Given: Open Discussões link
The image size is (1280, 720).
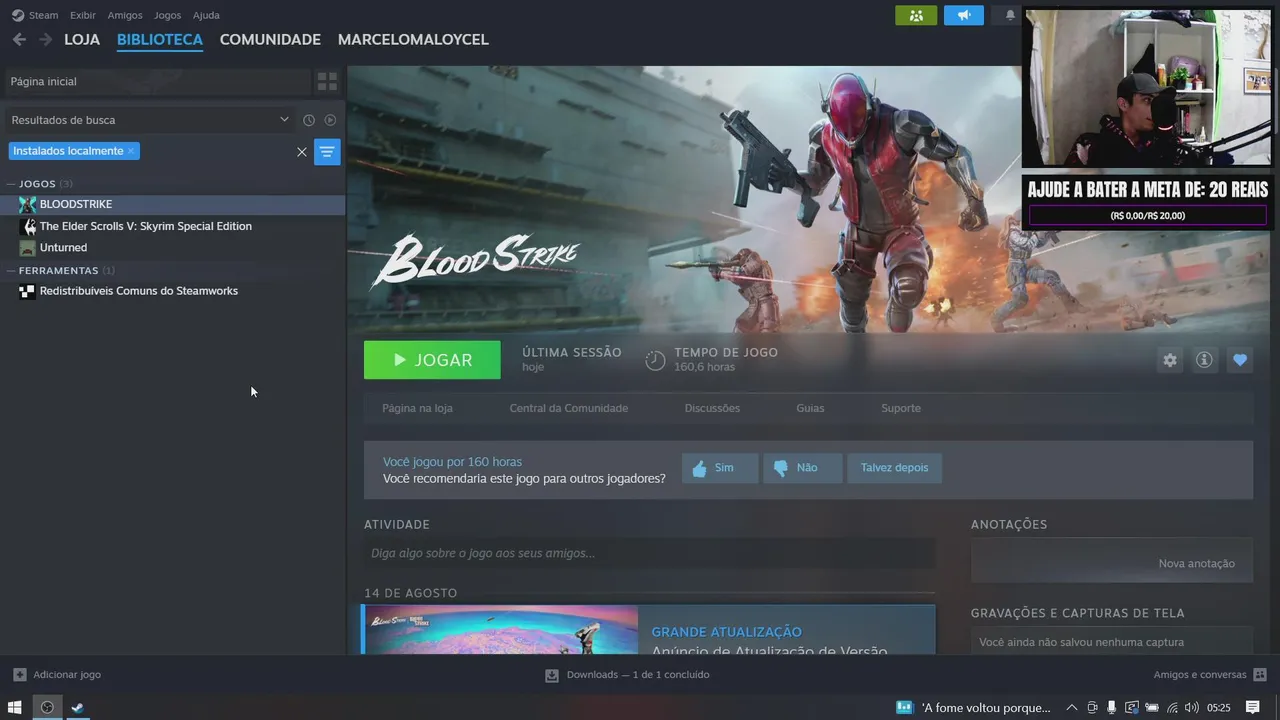Looking at the screenshot, I should click(x=712, y=408).
